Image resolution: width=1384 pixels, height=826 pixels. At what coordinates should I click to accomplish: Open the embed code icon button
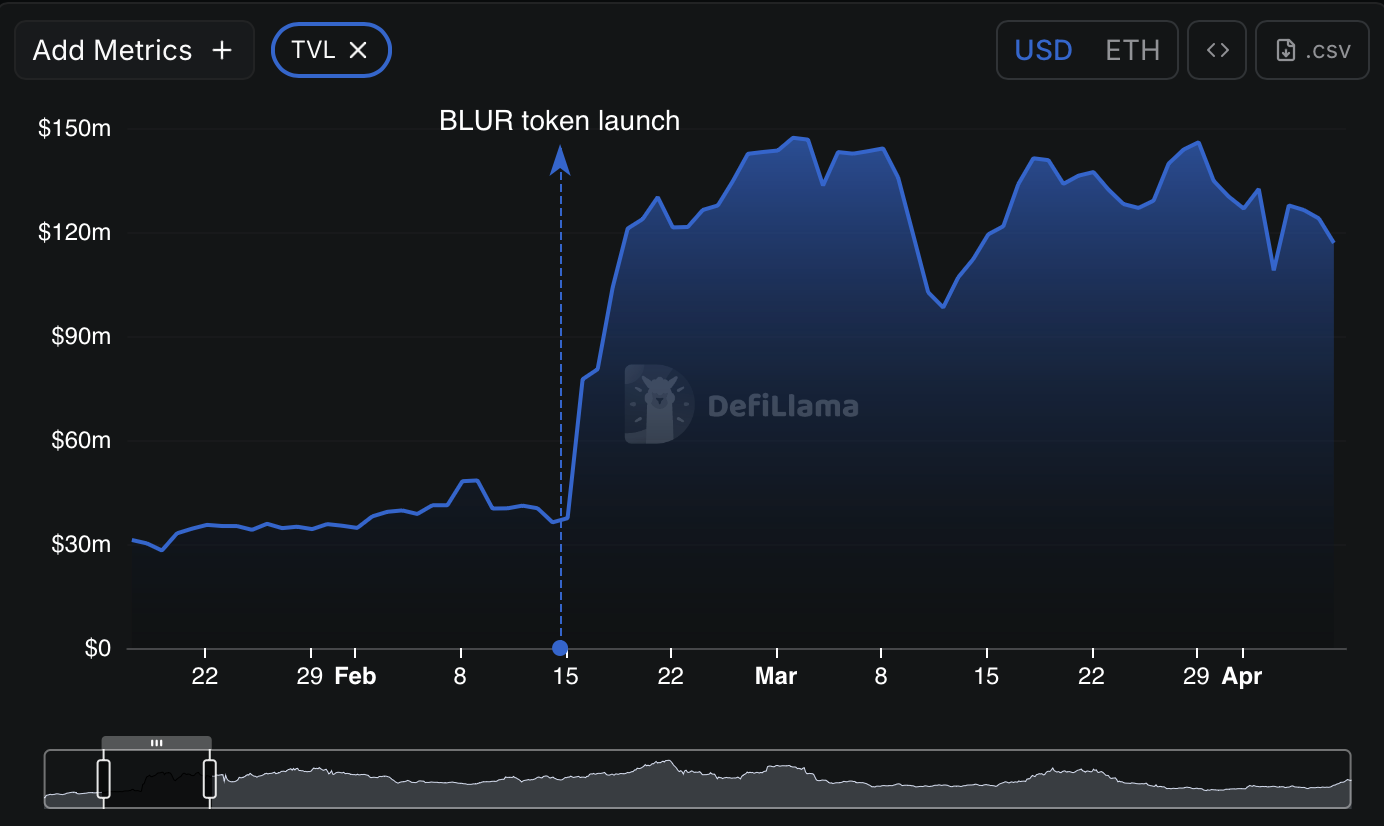pyautogui.click(x=1217, y=50)
